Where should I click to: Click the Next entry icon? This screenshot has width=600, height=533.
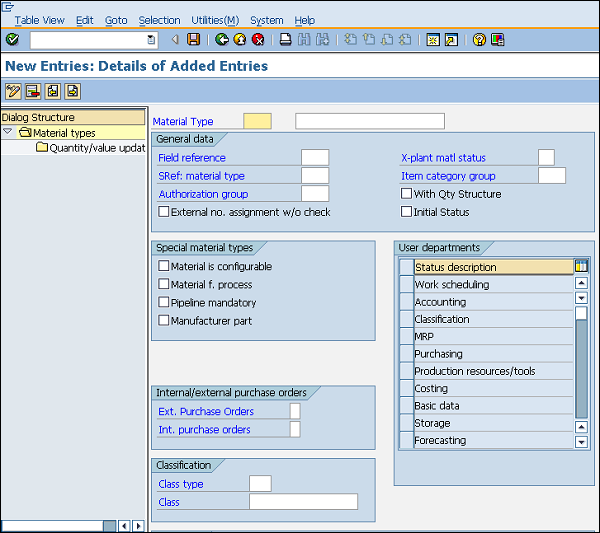point(73,91)
